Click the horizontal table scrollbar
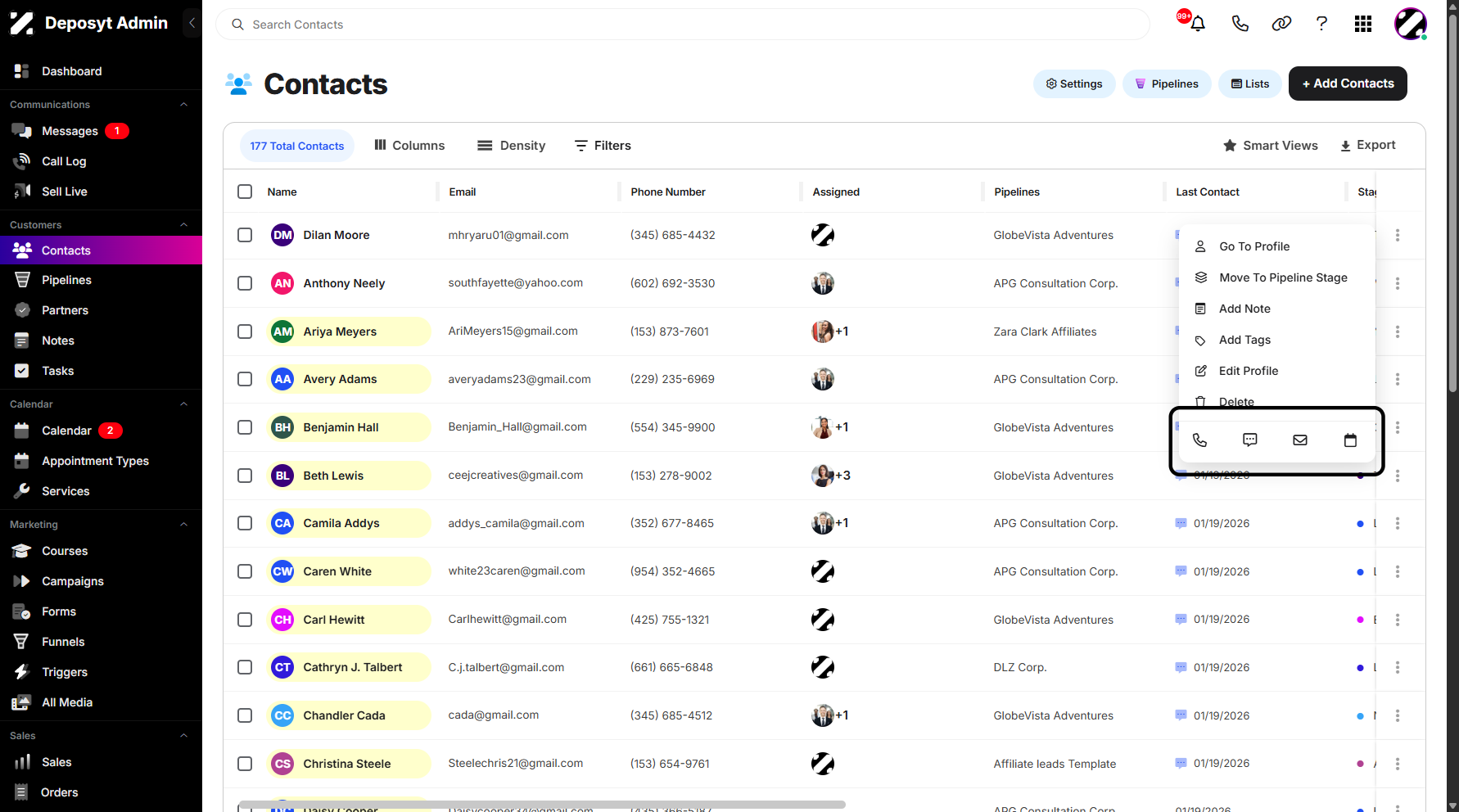 coord(542,805)
